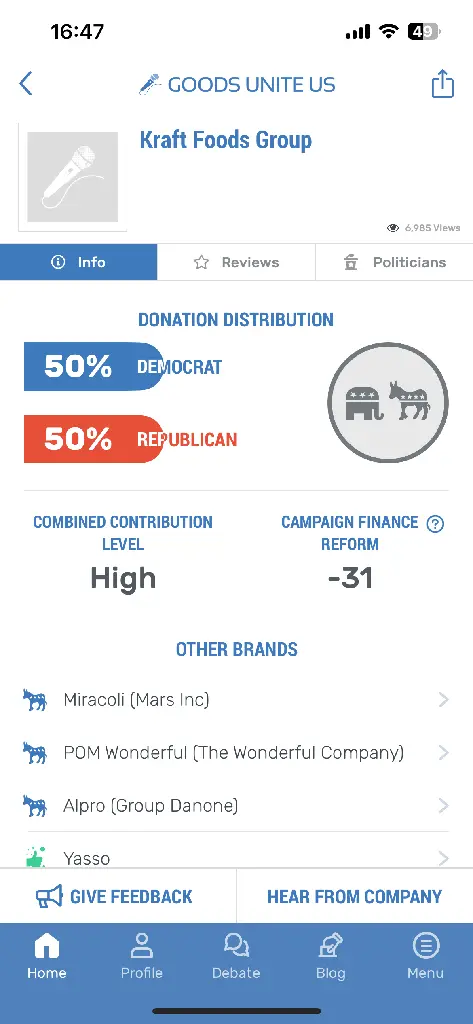Viewport: 473px width, 1024px height.
Task: Tap the share icon at top right
Action: coord(442,84)
